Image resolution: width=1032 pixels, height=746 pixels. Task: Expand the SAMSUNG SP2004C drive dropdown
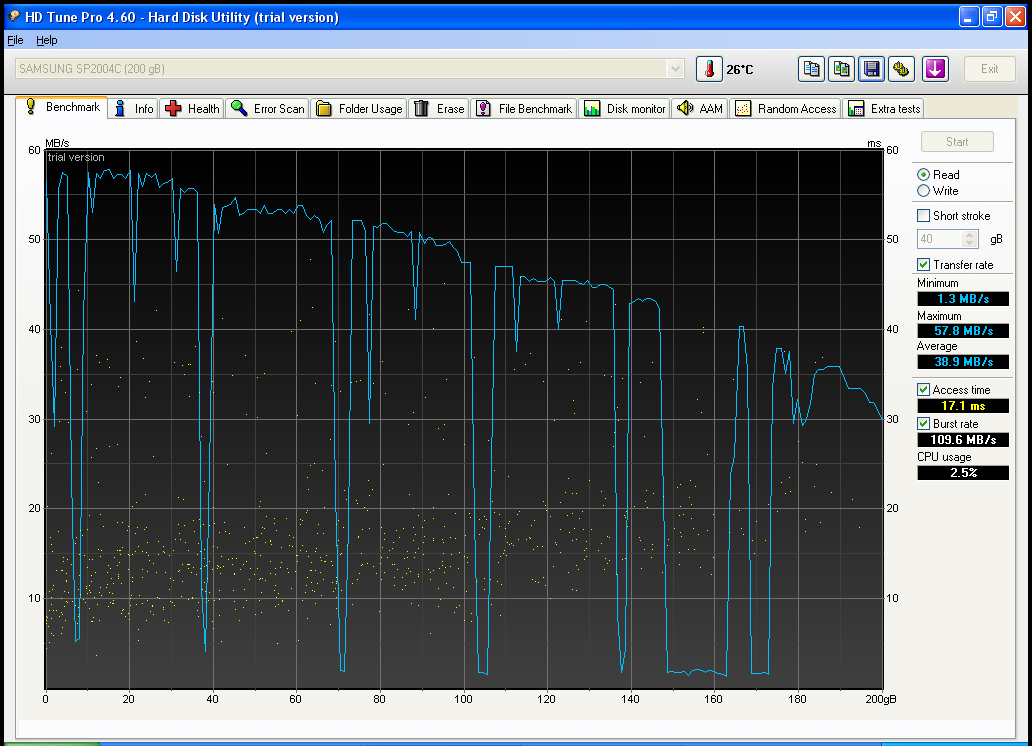click(x=676, y=69)
